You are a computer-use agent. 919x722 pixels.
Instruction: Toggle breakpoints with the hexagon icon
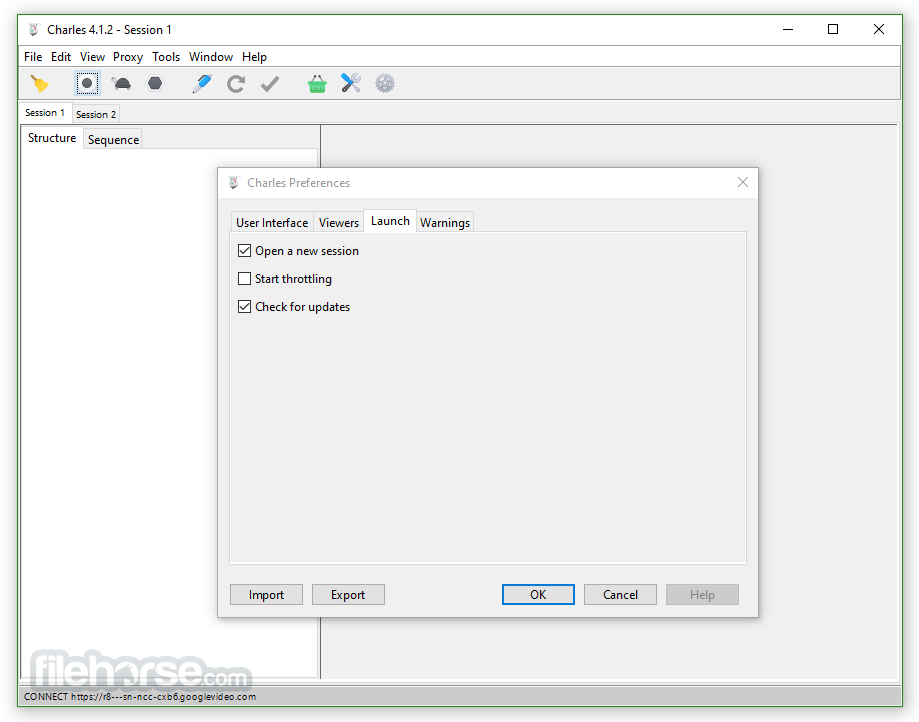coord(155,83)
